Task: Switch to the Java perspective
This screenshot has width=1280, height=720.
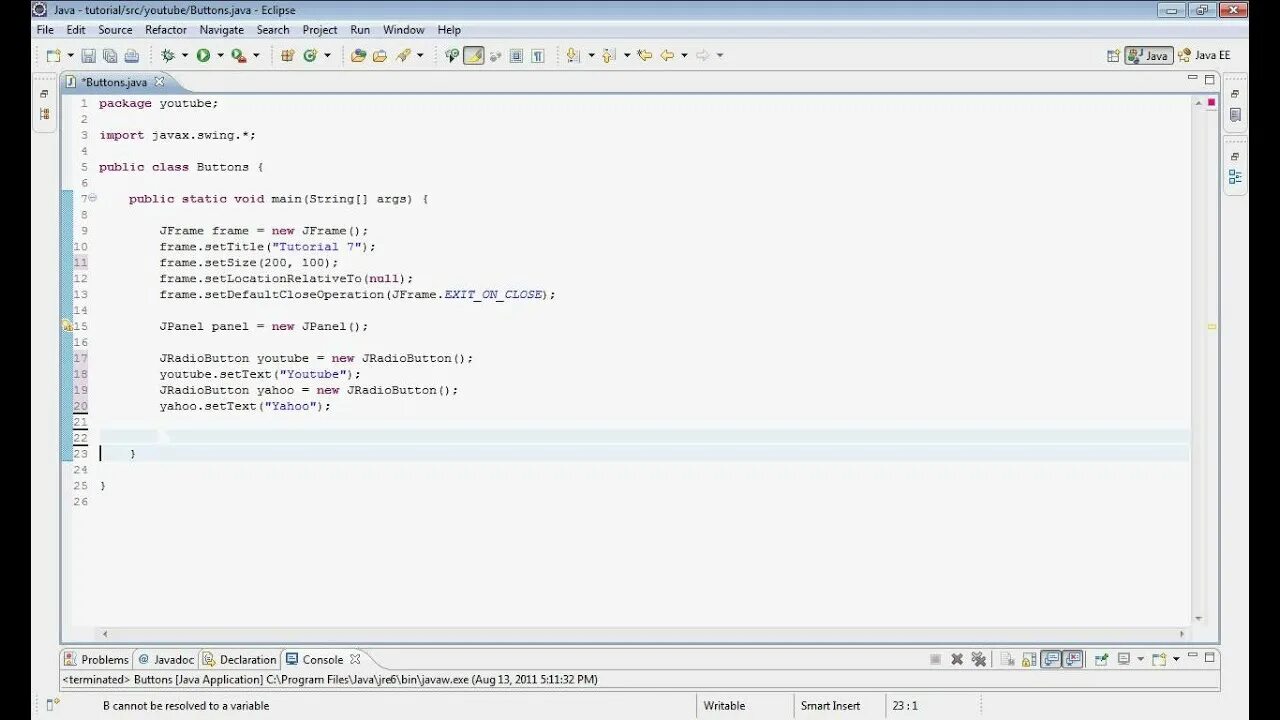Action: click(1148, 56)
